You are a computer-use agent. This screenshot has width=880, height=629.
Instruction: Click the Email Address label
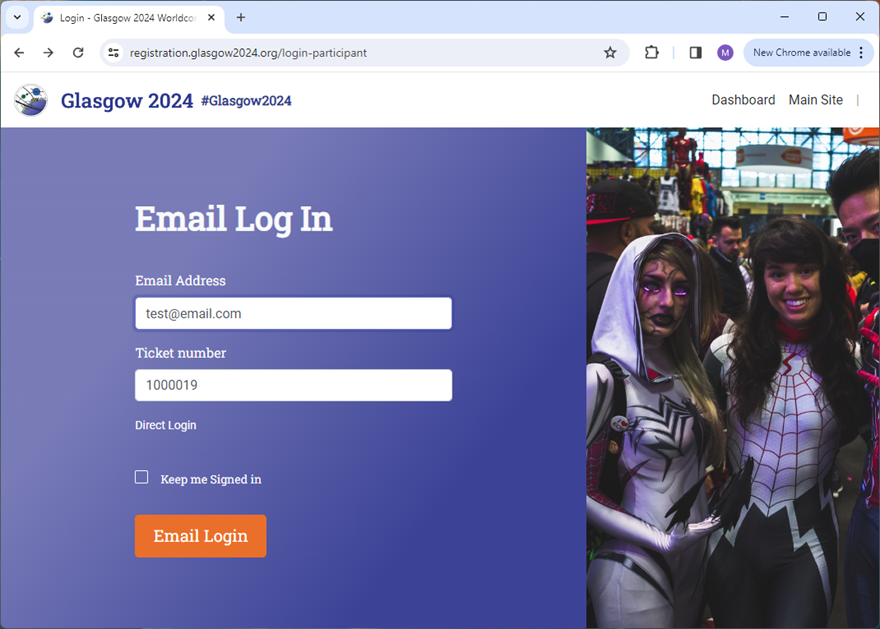coord(180,281)
